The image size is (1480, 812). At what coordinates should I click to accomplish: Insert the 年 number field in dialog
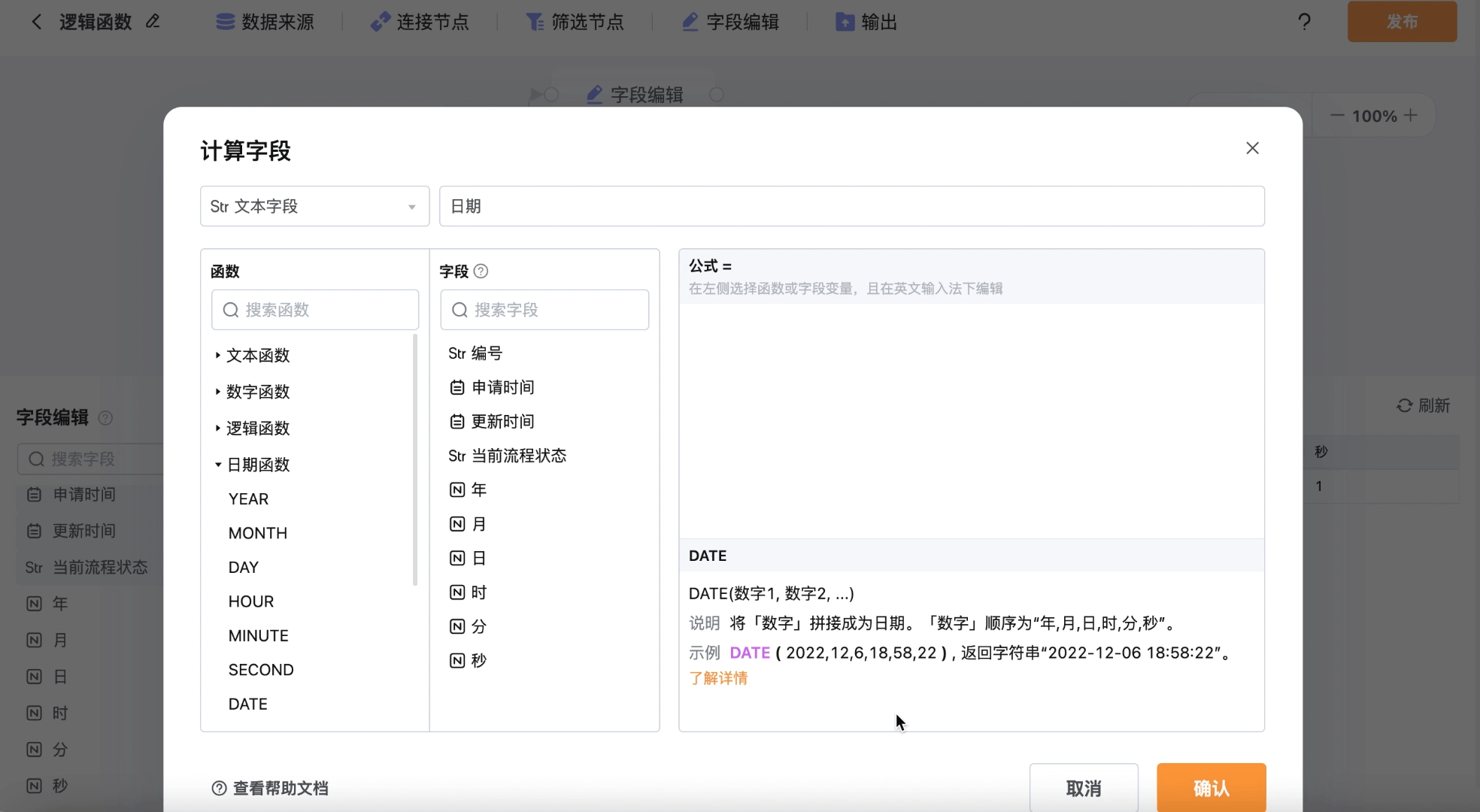coord(468,490)
